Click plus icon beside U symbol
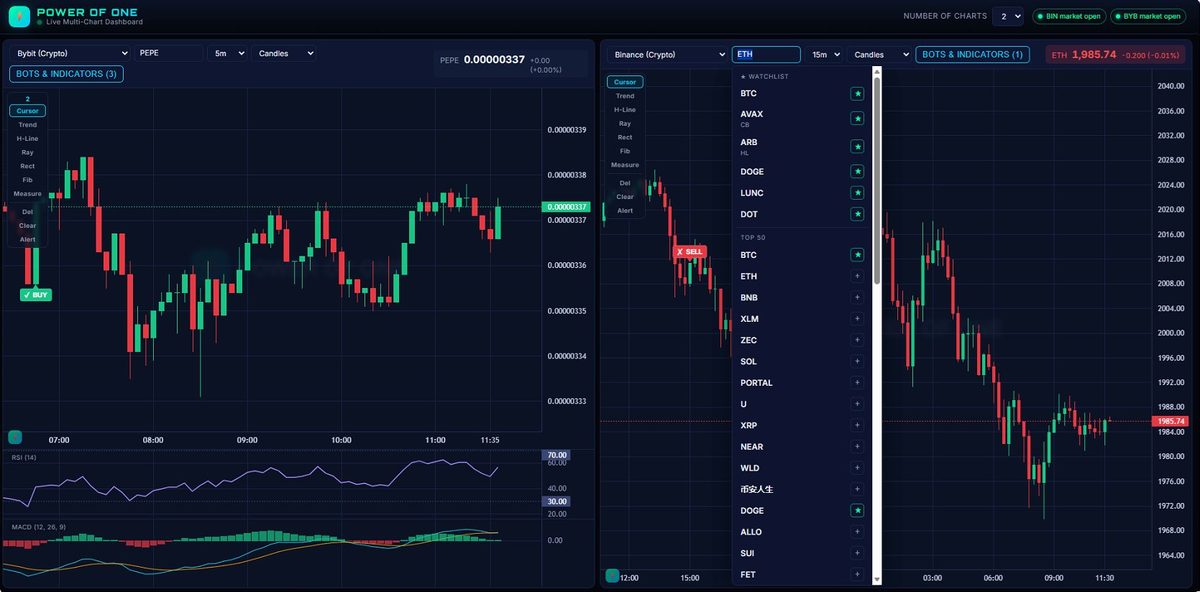The height and width of the screenshot is (592, 1200). [857, 404]
